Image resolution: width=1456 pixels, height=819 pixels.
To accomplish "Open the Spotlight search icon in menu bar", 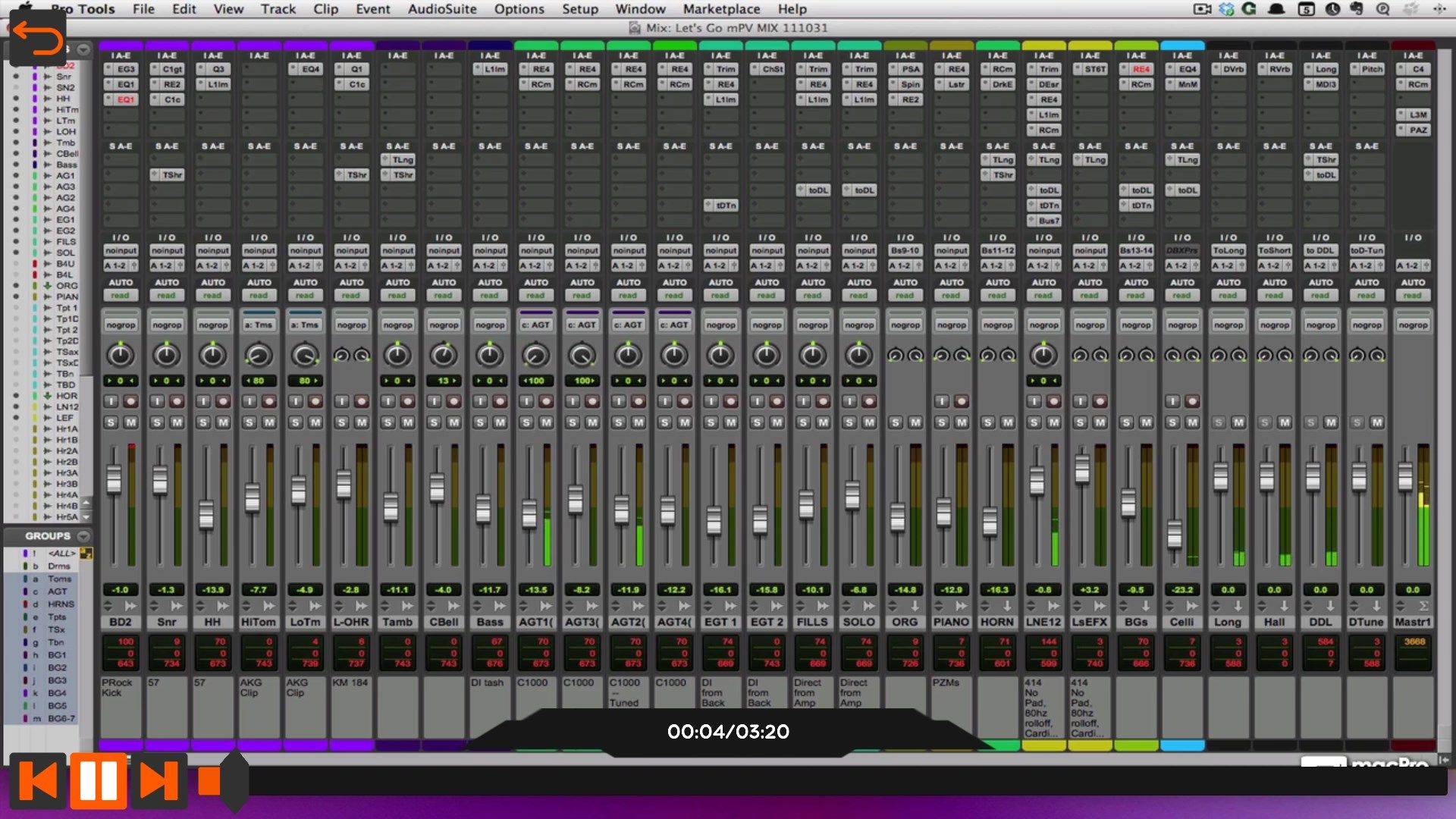I will click(x=1383, y=9).
